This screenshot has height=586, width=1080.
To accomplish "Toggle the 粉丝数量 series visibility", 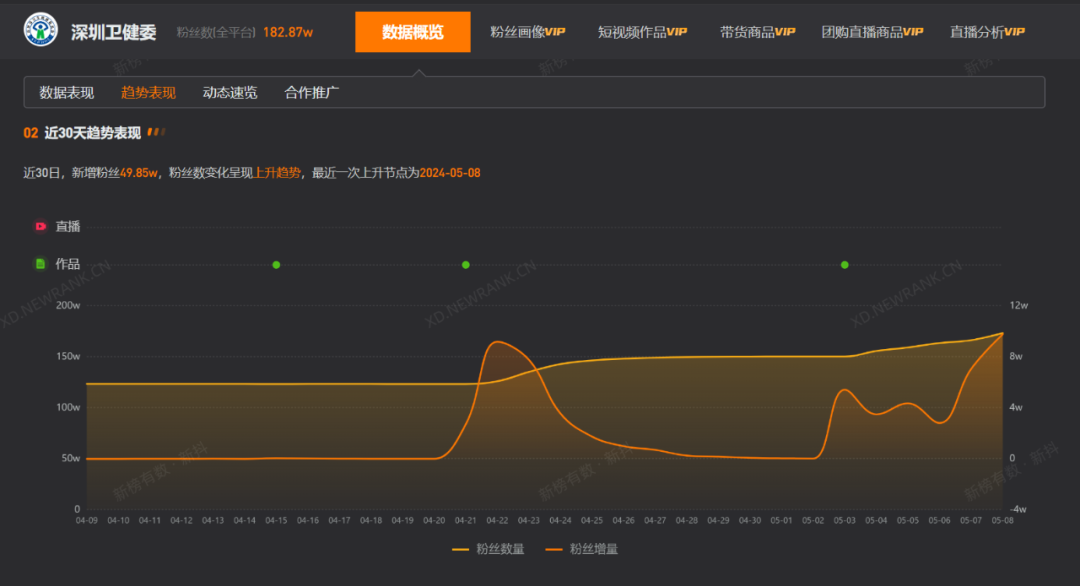I will click(x=490, y=549).
